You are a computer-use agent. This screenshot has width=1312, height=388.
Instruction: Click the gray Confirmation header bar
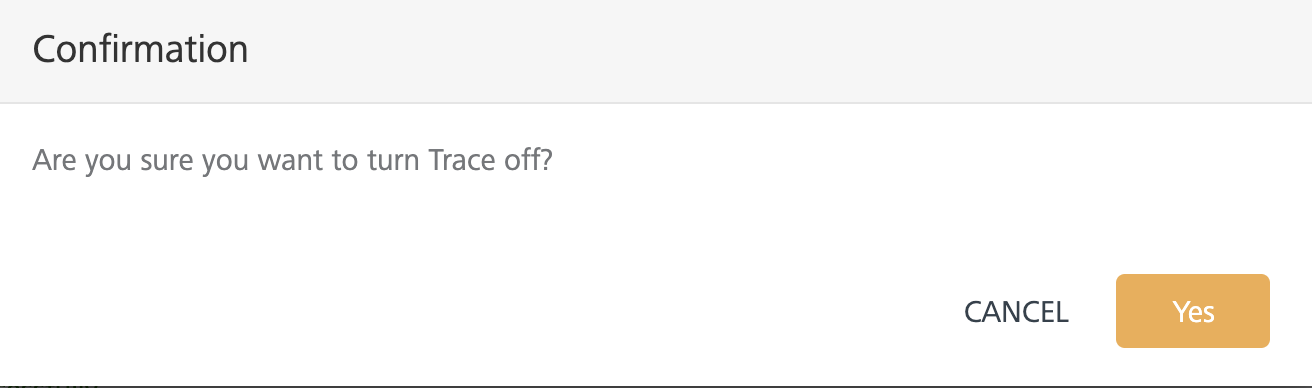coord(656,51)
